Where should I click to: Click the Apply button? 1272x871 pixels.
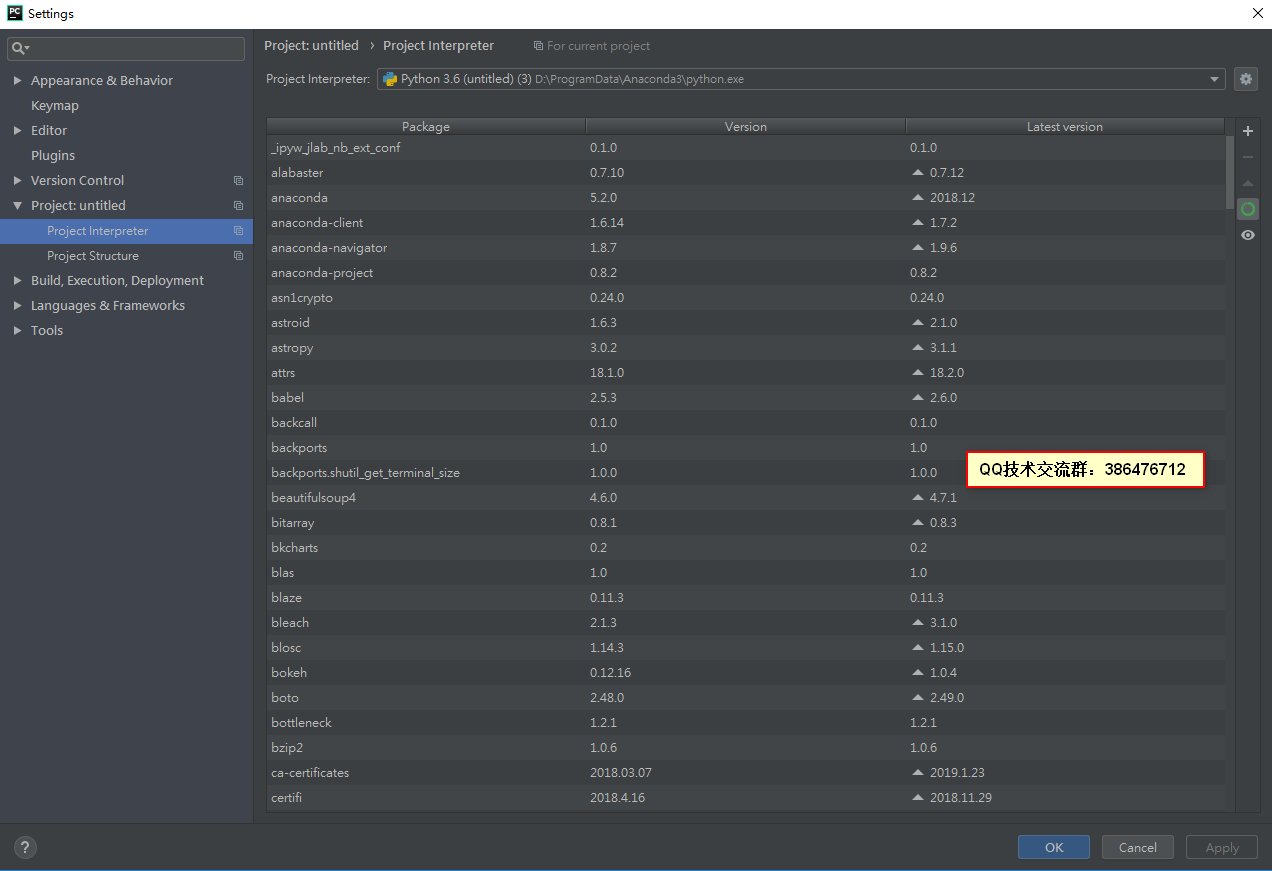pyautogui.click(x=1222, y=847)
